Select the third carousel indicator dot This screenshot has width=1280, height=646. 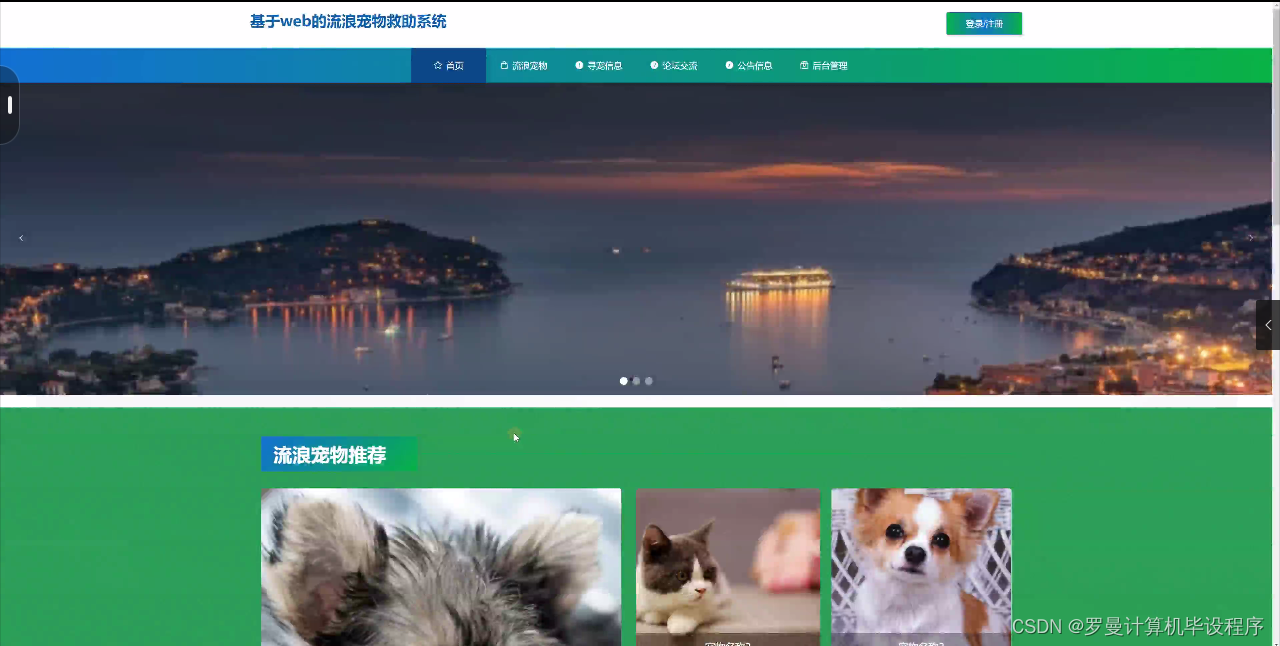click(648, 381)
